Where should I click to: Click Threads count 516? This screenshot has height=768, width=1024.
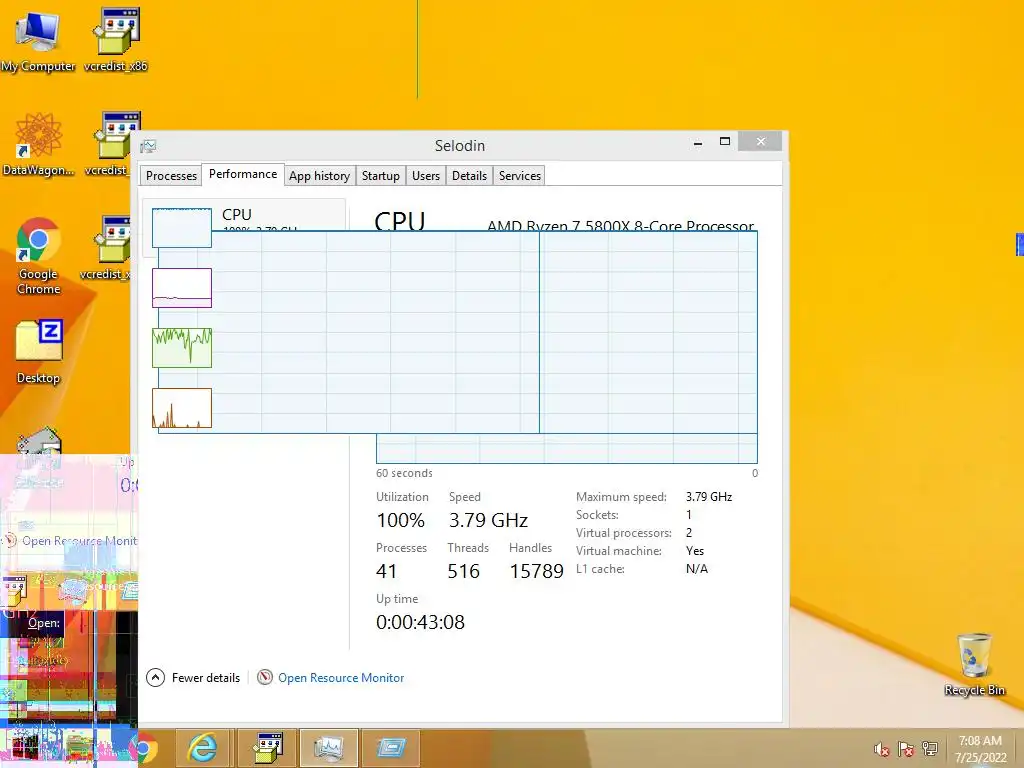464,571
